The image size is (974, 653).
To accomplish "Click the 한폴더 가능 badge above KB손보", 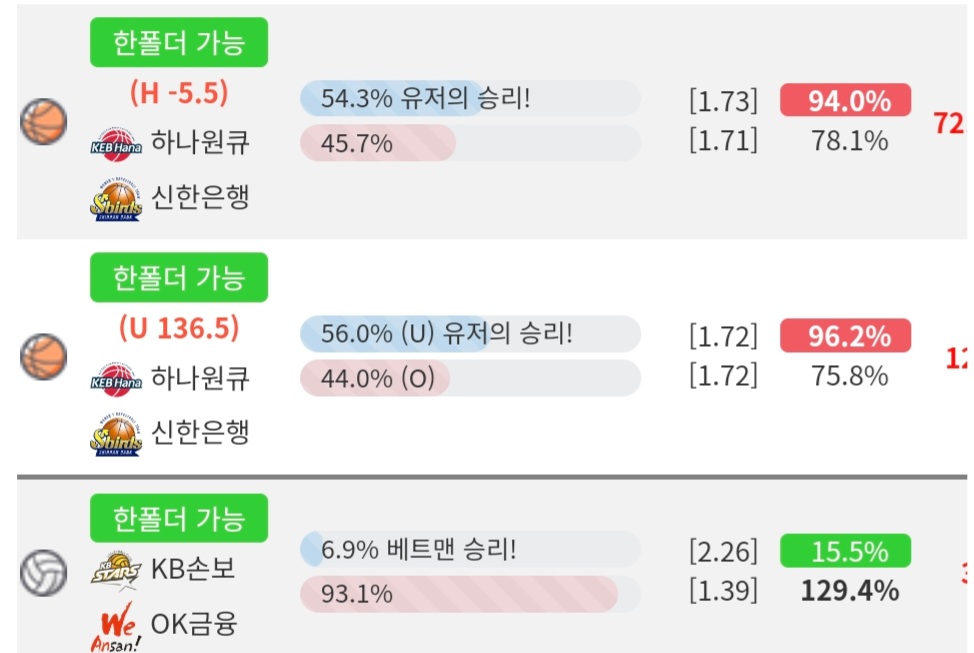I will 179,518.
